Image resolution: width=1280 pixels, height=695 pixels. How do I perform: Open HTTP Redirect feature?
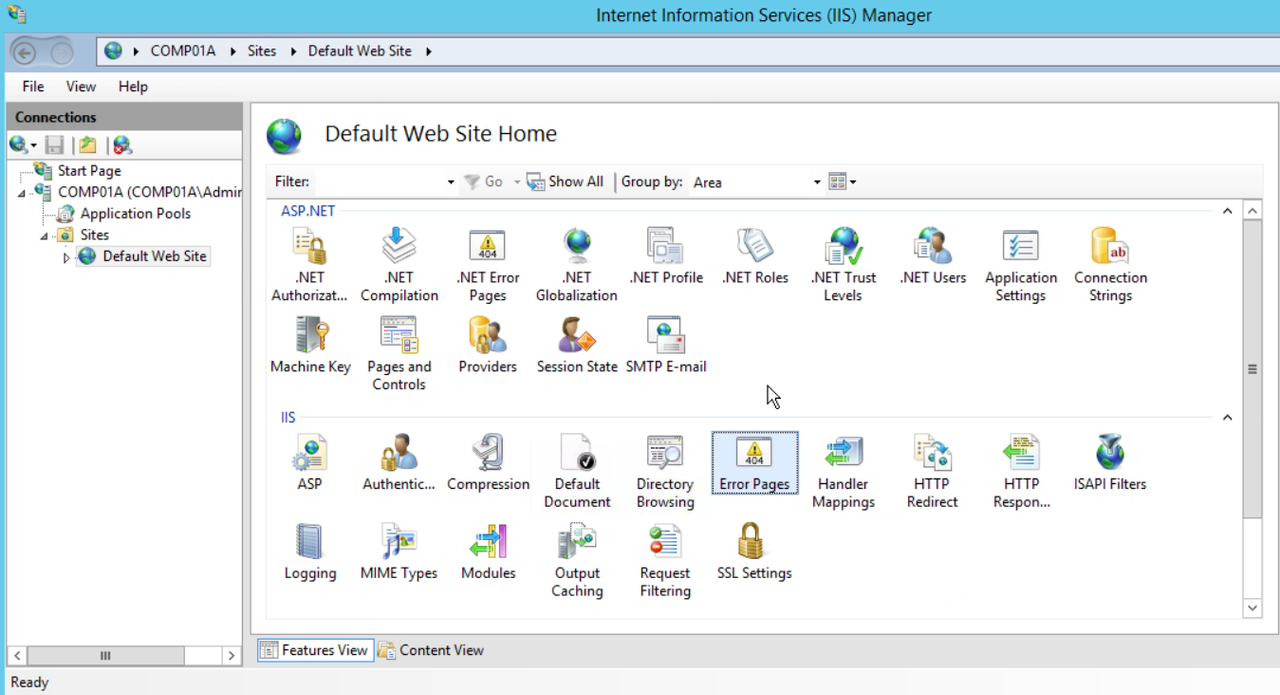click(x=932, y=471)
